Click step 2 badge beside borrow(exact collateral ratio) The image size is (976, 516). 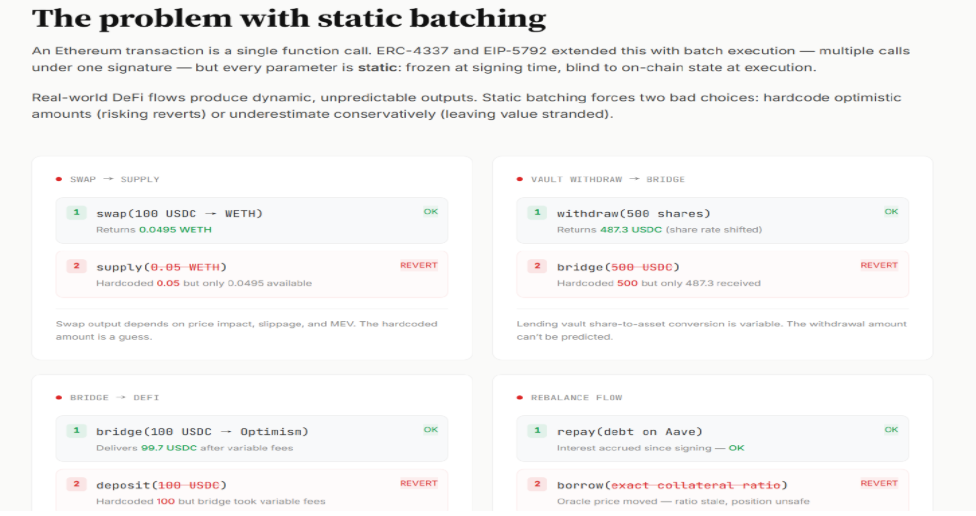pos(537,485)
